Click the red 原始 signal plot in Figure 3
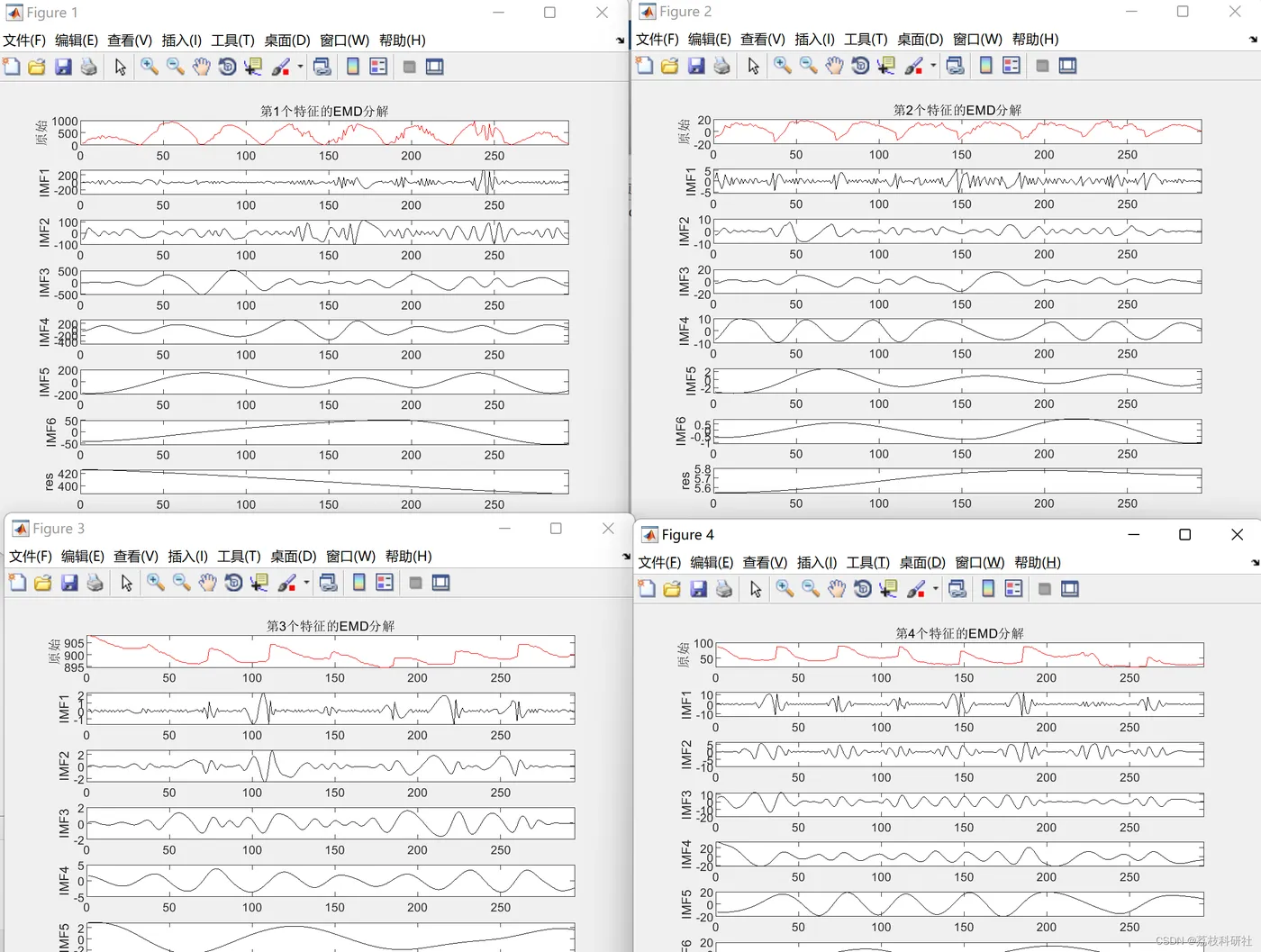The image size is (1261, 952). (331, 652)
